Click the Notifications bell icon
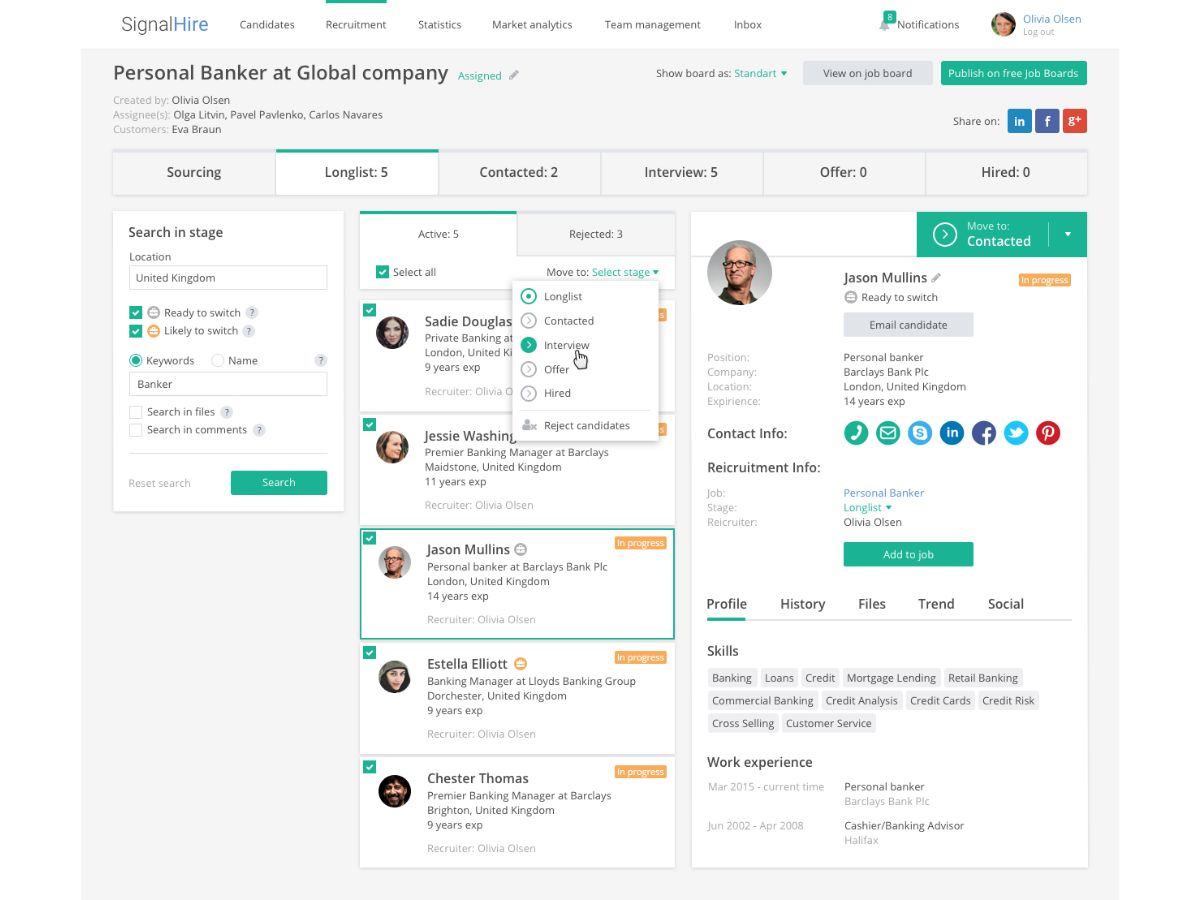The width and height of the screenshot is (1200, 900). [884, 23]
